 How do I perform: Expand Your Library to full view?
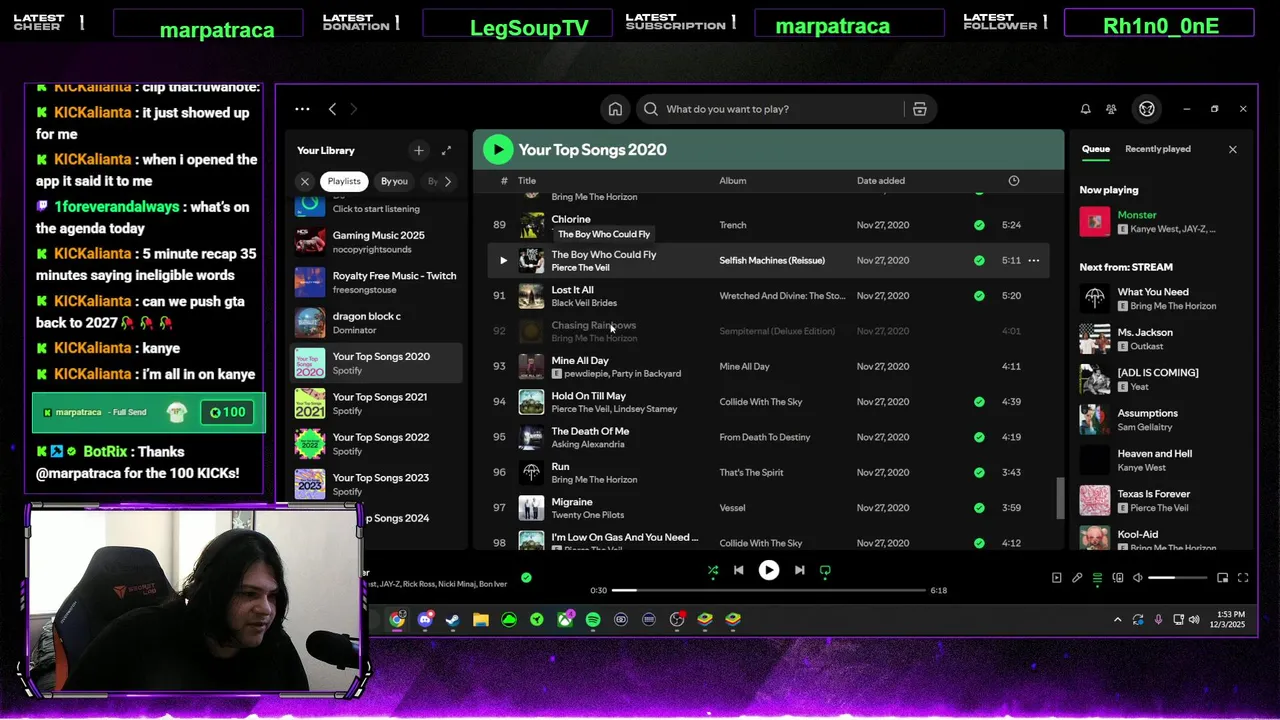tap(446, 150)
